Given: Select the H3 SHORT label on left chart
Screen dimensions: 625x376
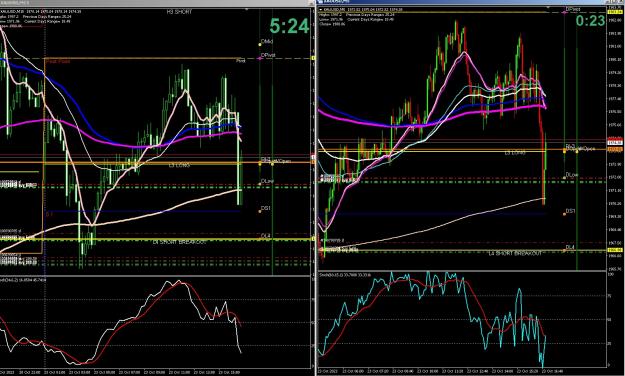Looking at the screenshot, I should [x=179, y=12].
